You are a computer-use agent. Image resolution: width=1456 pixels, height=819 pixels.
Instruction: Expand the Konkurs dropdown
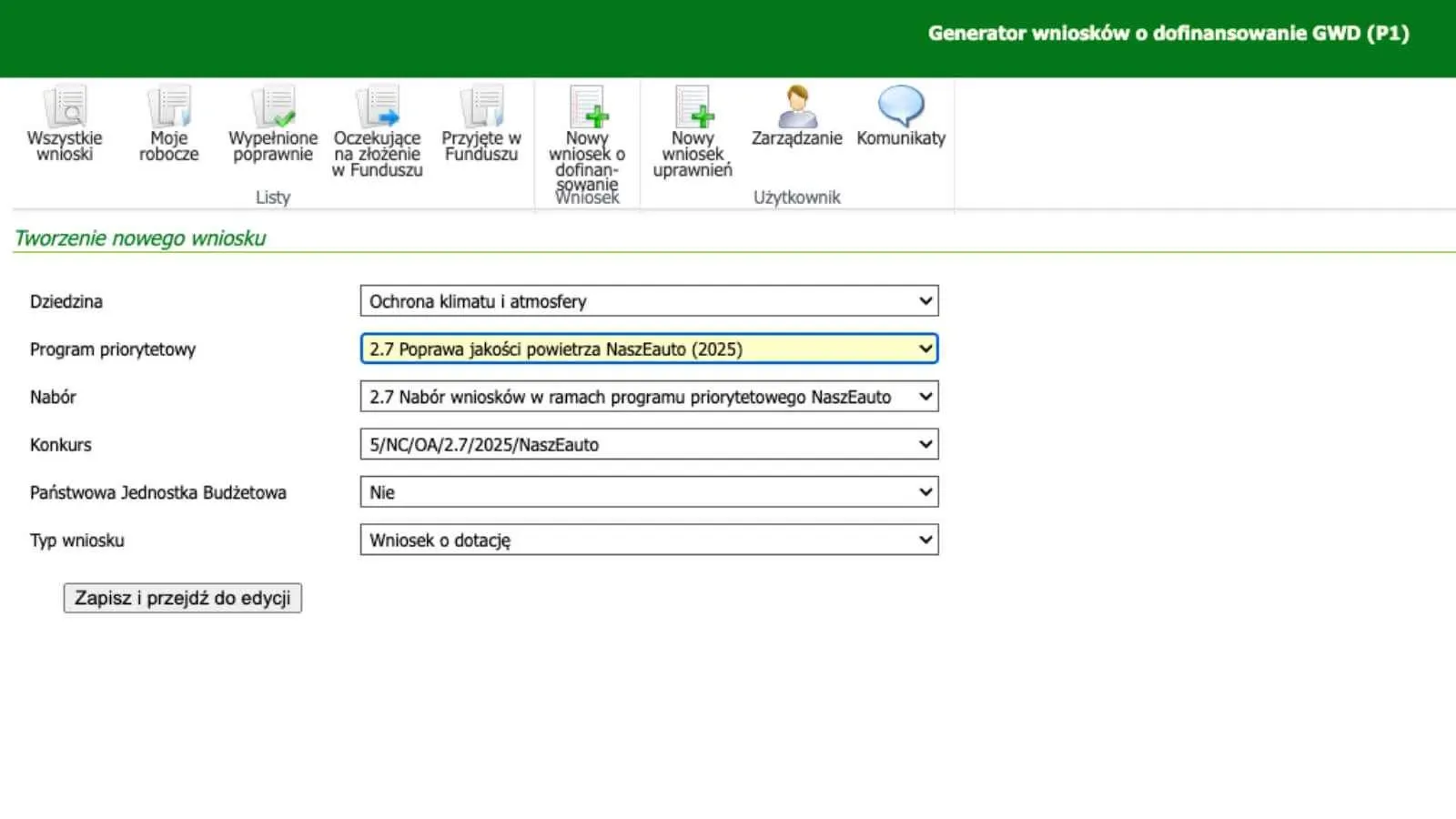649,444
